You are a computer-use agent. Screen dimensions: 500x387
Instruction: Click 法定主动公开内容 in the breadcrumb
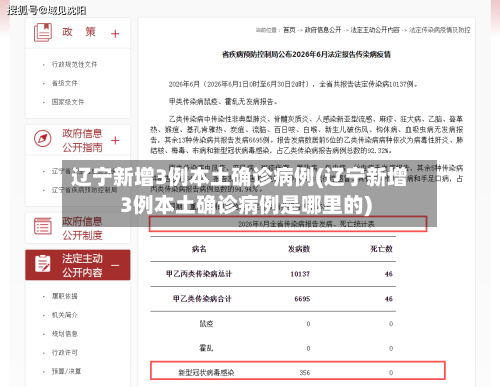click(375, 30)
